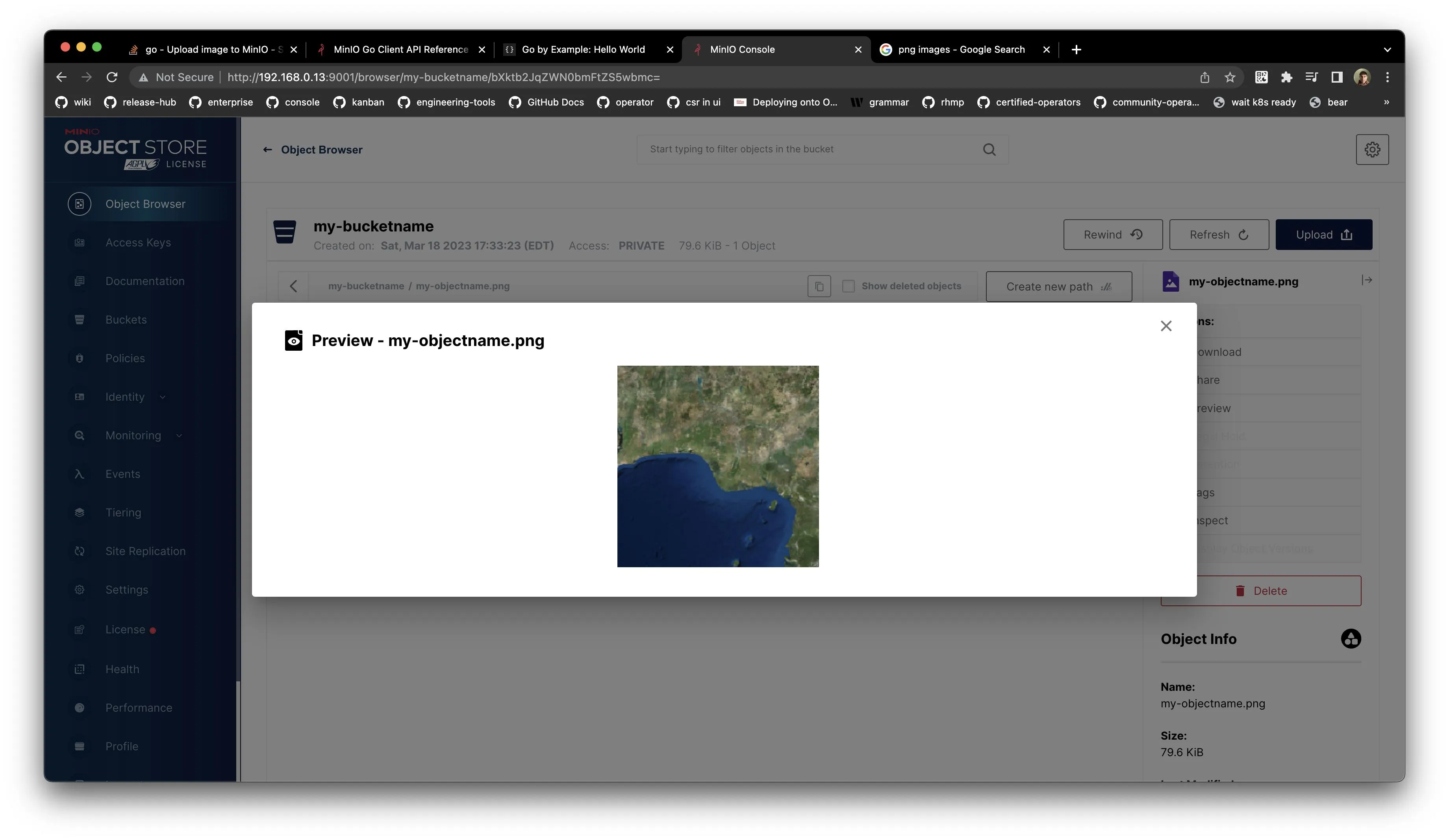Click the copy path icon
Viewport: 1449px width, 840px height.
(819, 286)
